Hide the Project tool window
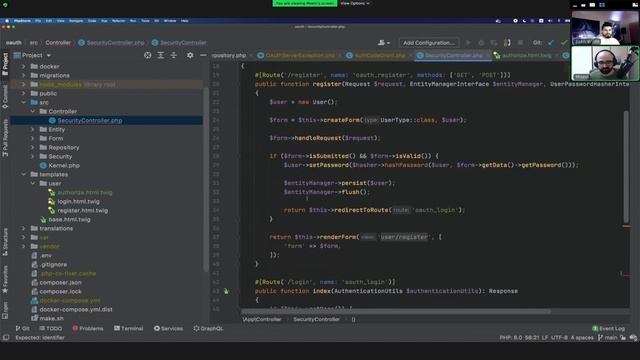 pyautogui.click(x=203, y=55)
